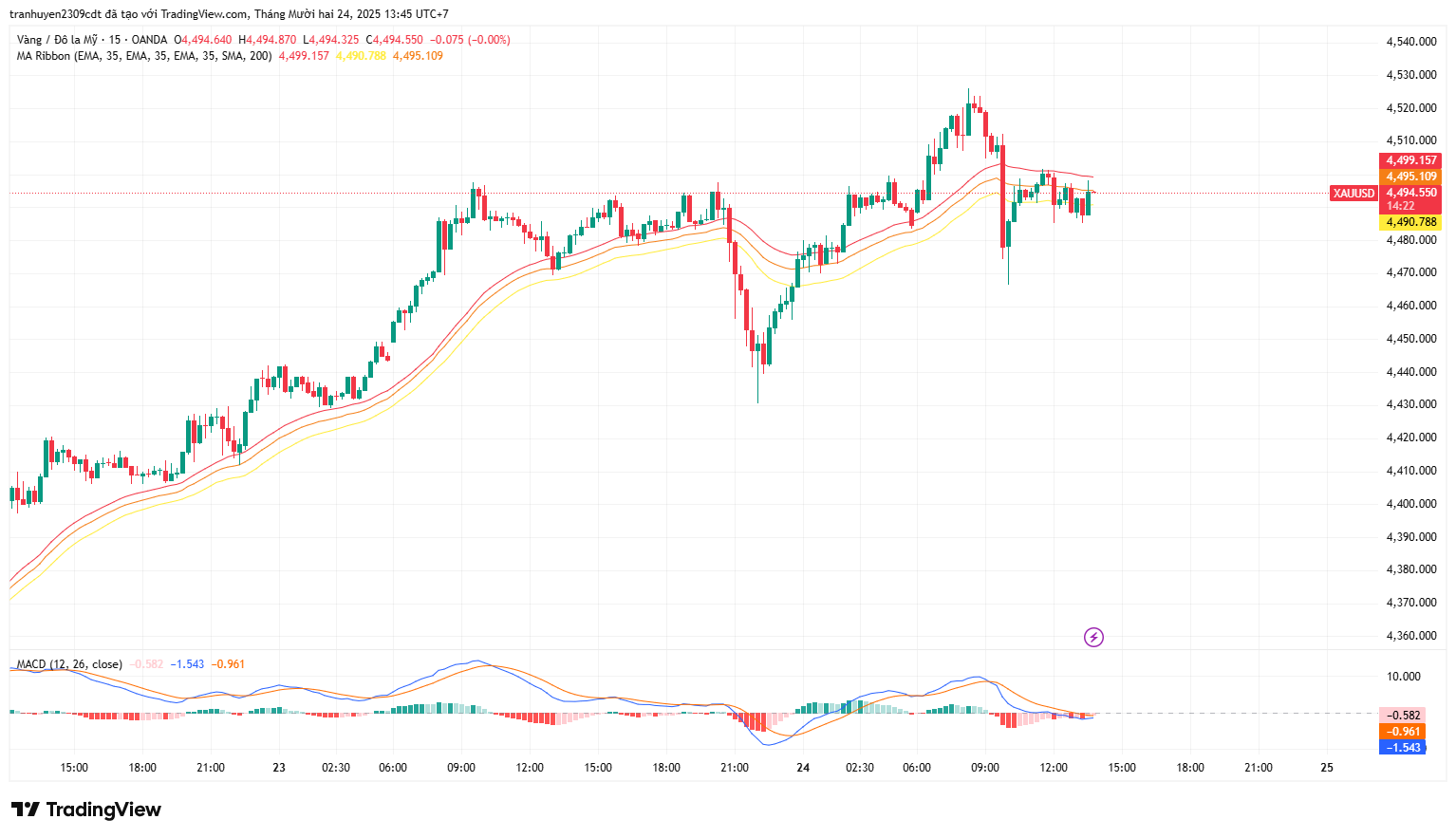Click the current price 4,494.550 label
This screenshot has height=838, width=1456.
point(1410,193)
